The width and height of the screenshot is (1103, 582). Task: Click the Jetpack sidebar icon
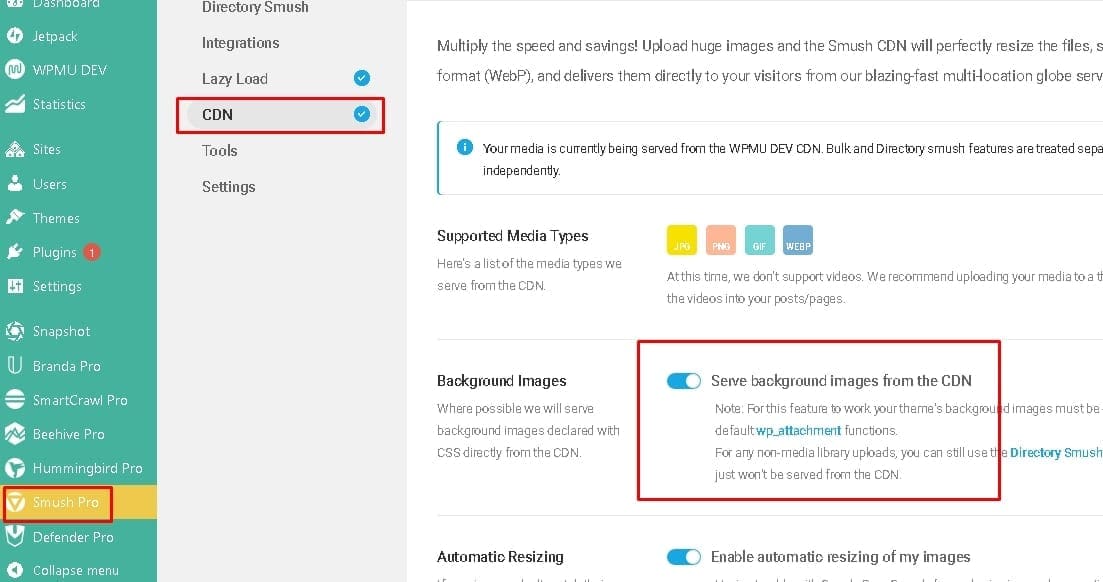[15, 35]
